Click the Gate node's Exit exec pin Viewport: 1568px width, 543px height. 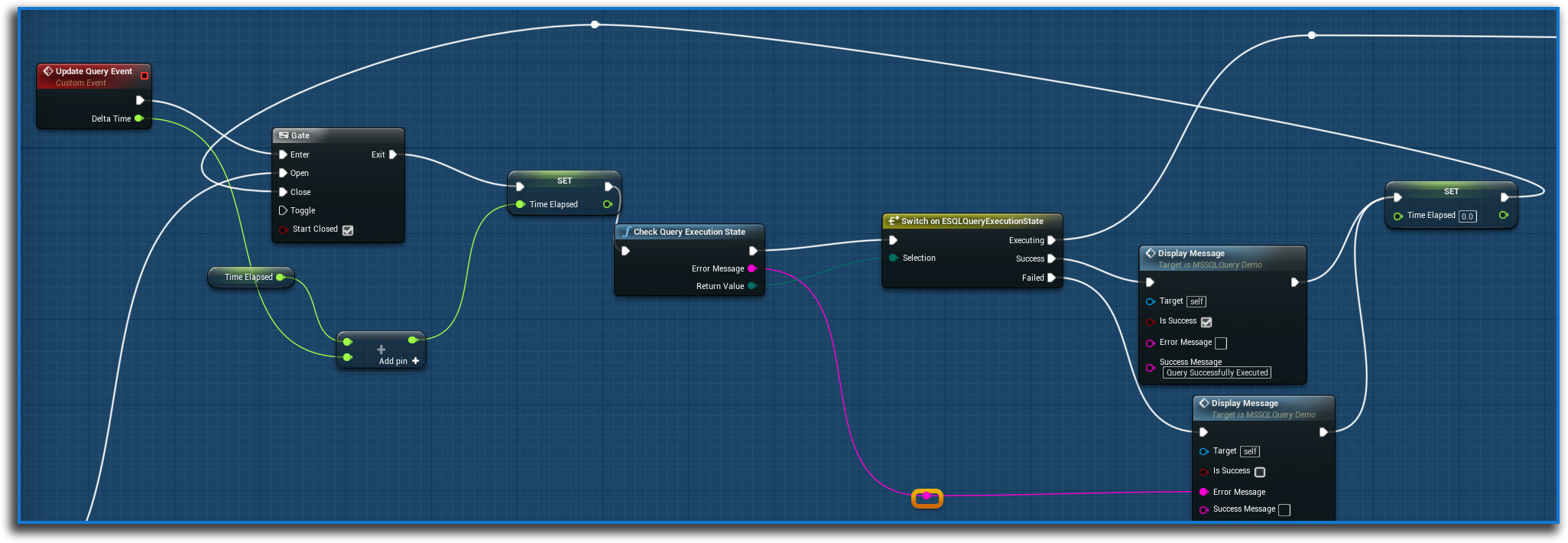393,154
